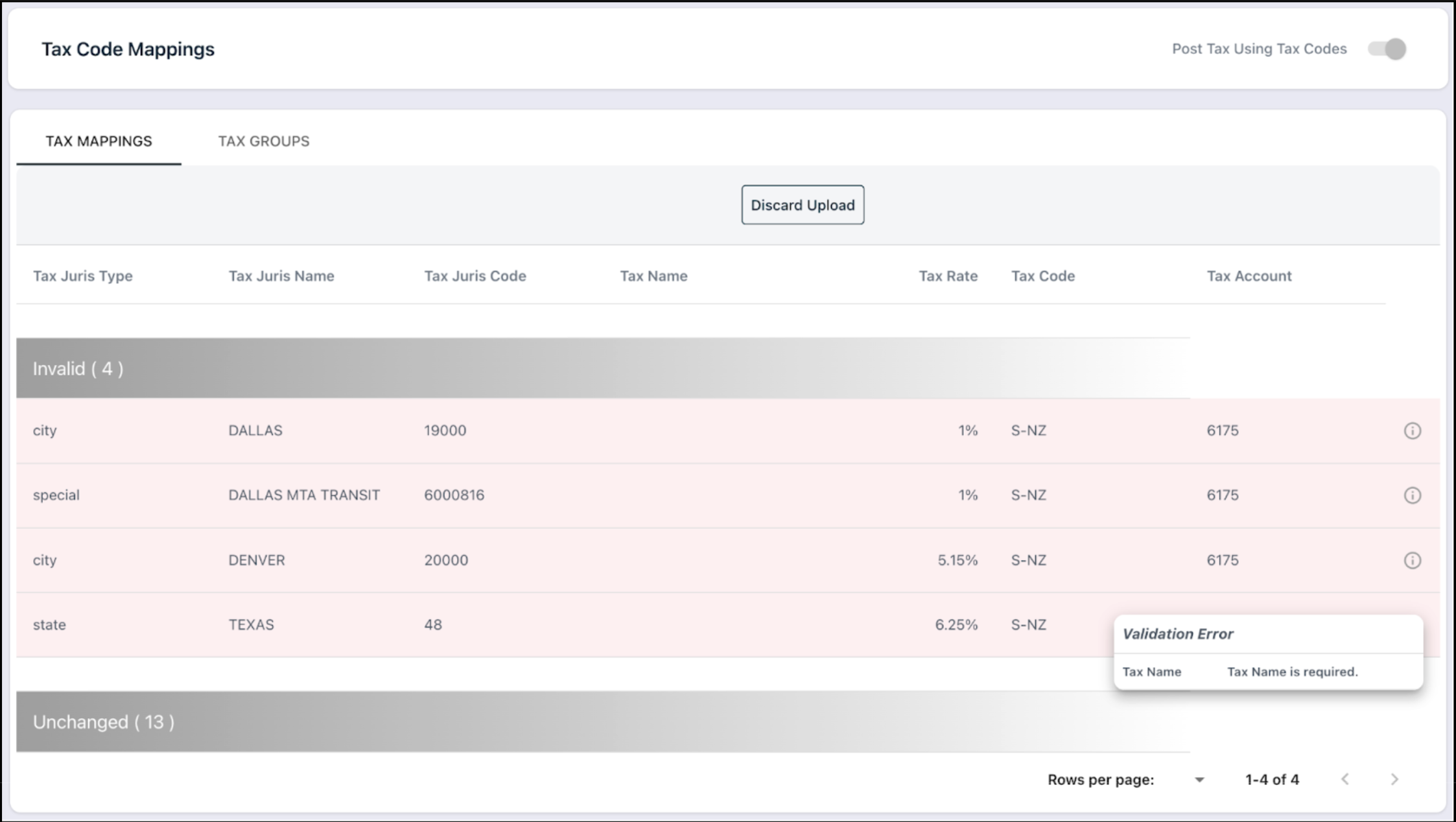Select the Tax Mappings tab
Image resolution: width=1456 pixels, height=822 pixels.
tap(99, 141)
